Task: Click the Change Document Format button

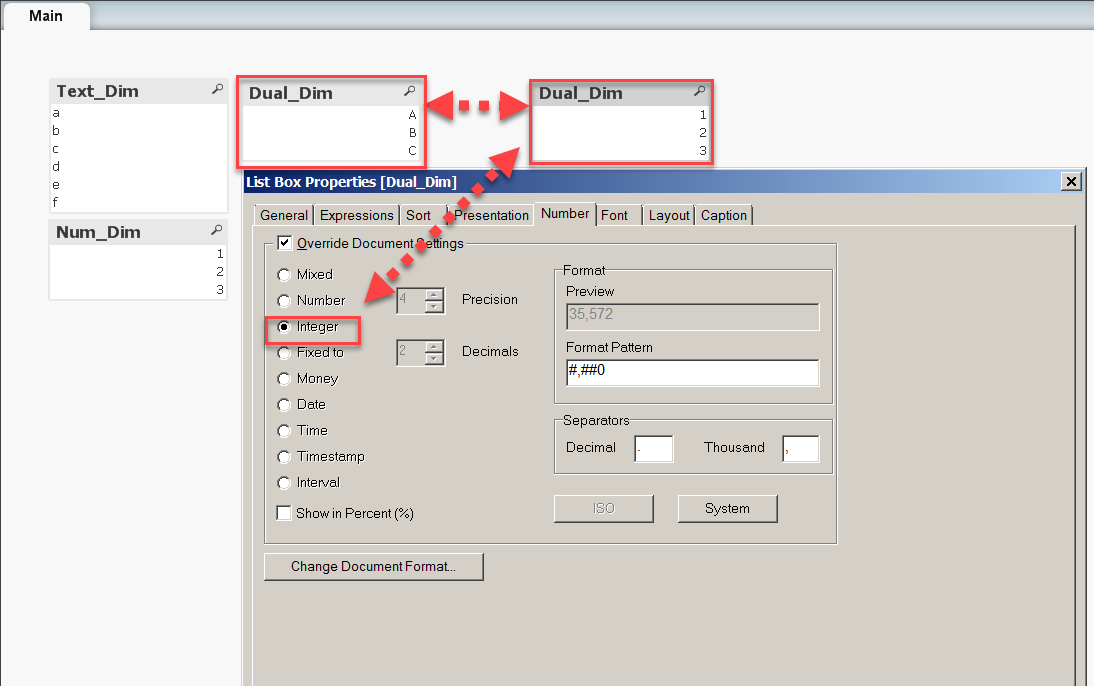Action: 373,567
